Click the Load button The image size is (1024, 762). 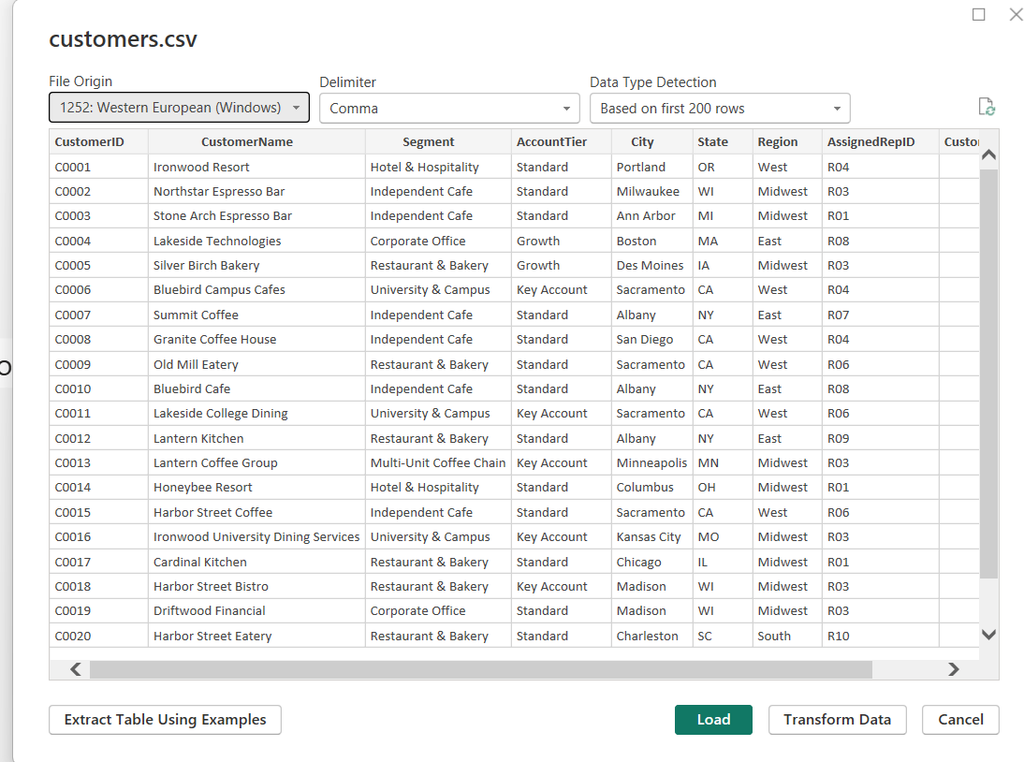[713, 720]
